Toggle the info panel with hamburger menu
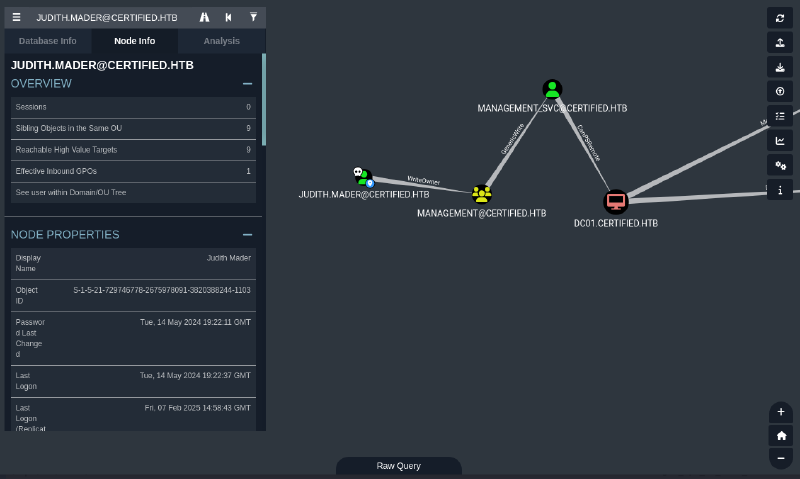 click(16, 18)
